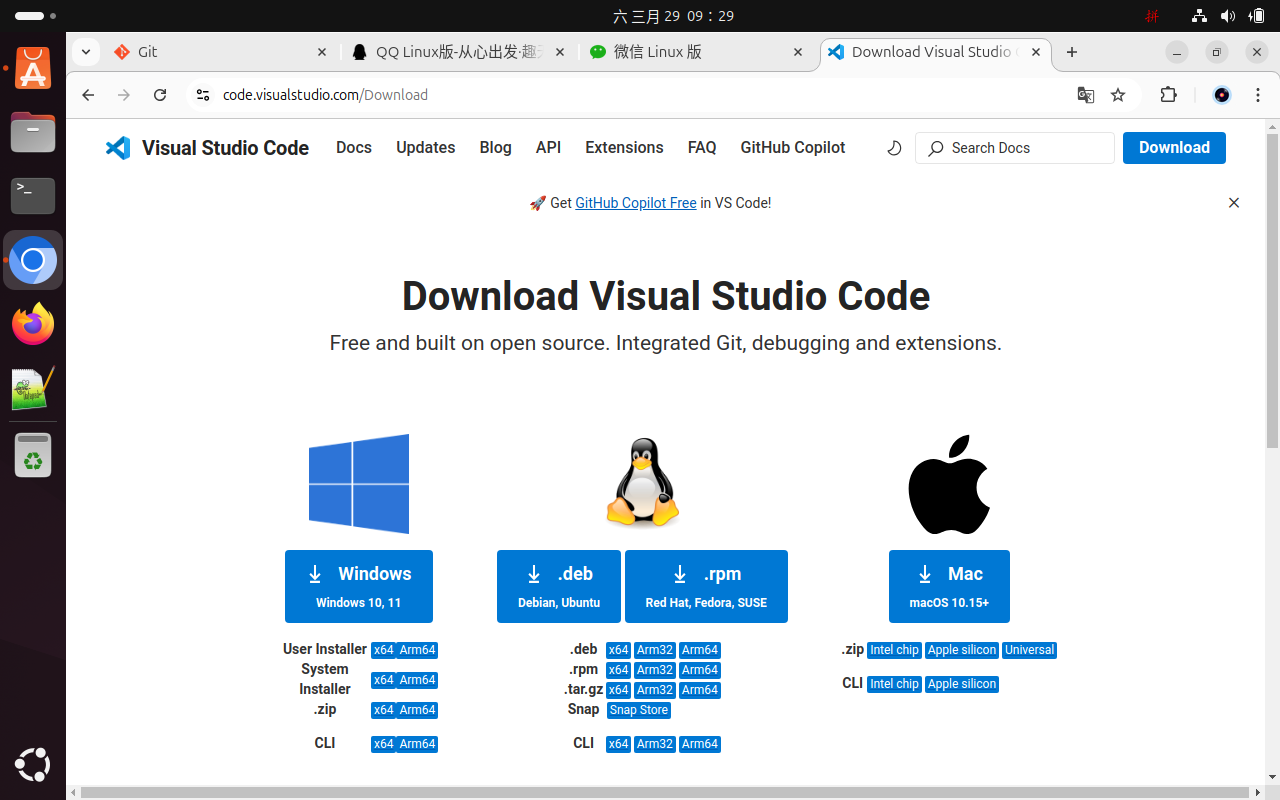Click the translate page icon
The width and height of the screenshot is (1280, 800).
coord(1085,95)
